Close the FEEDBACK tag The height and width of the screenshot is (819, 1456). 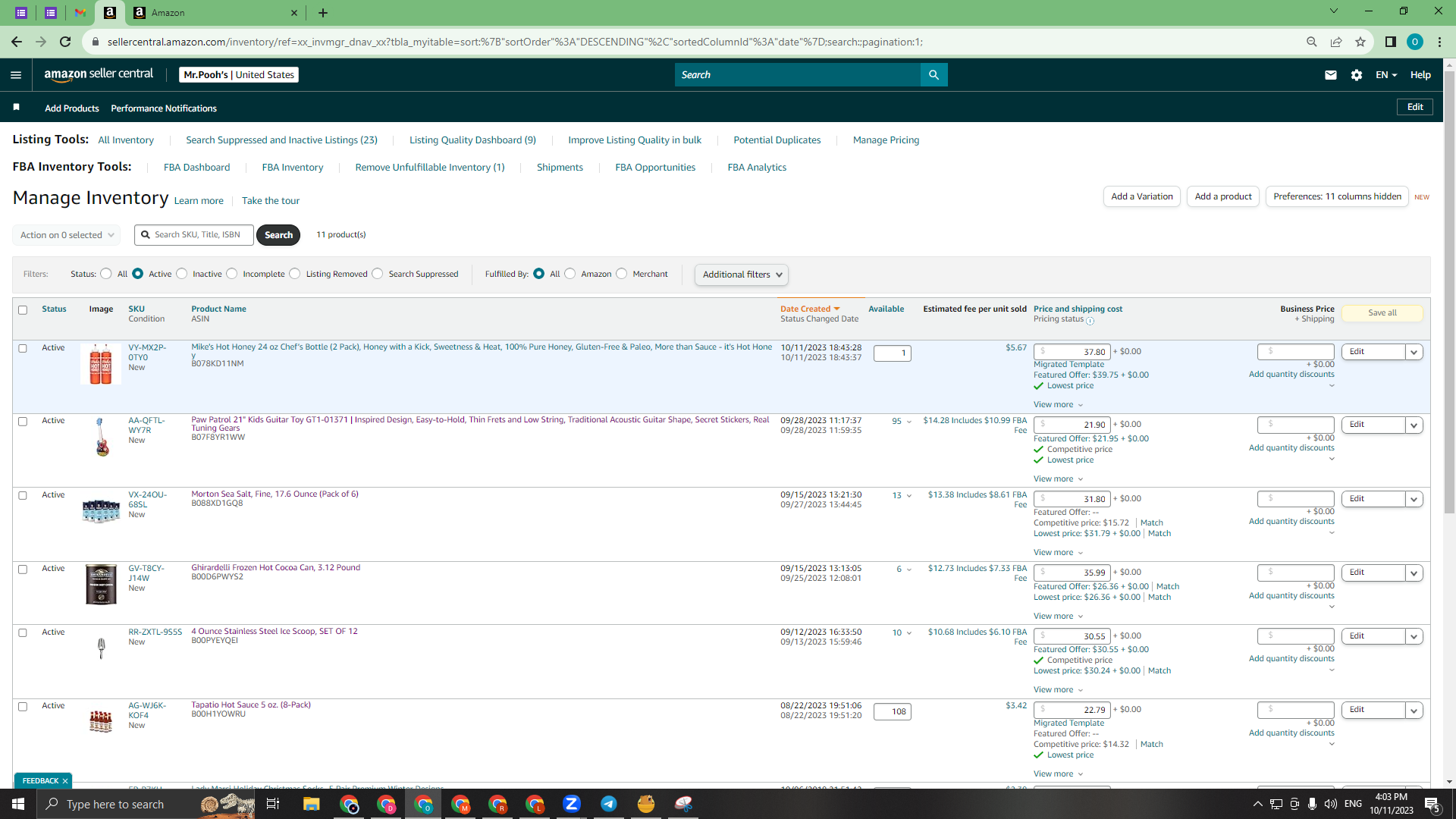65,781
